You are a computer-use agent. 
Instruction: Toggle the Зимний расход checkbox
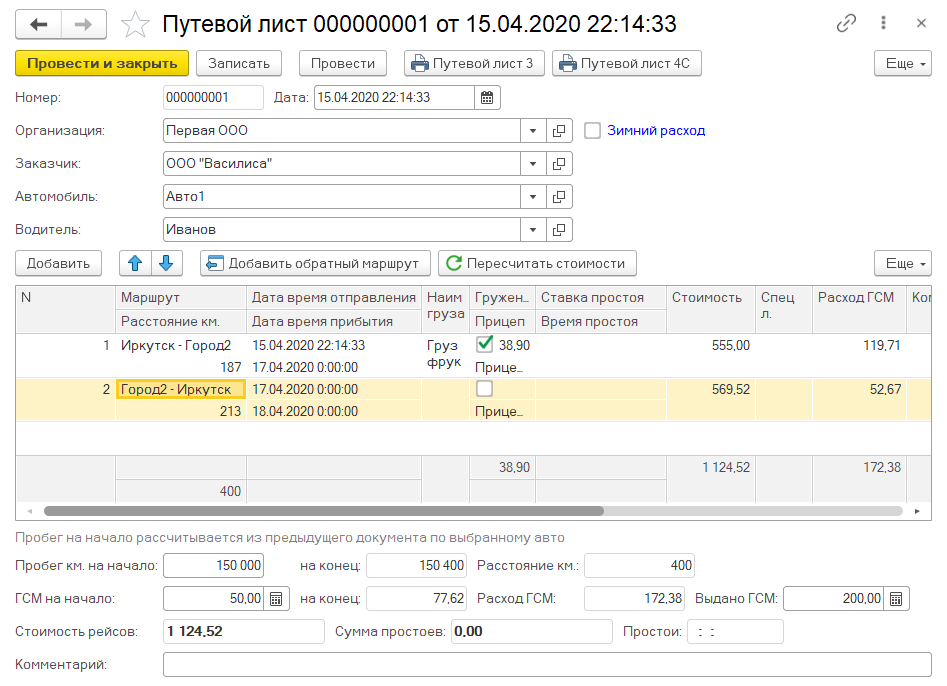592,130
